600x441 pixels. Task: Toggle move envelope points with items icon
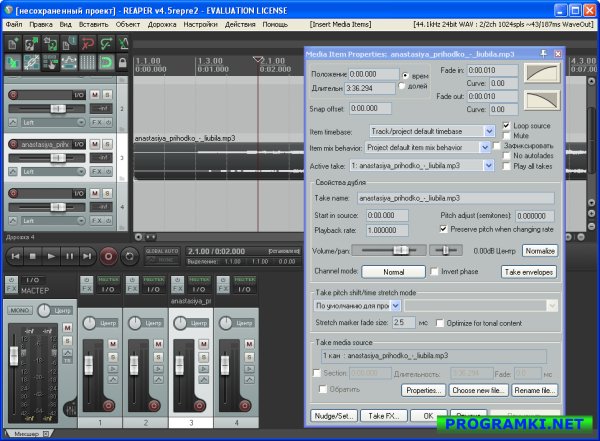[x=68, y=62]
